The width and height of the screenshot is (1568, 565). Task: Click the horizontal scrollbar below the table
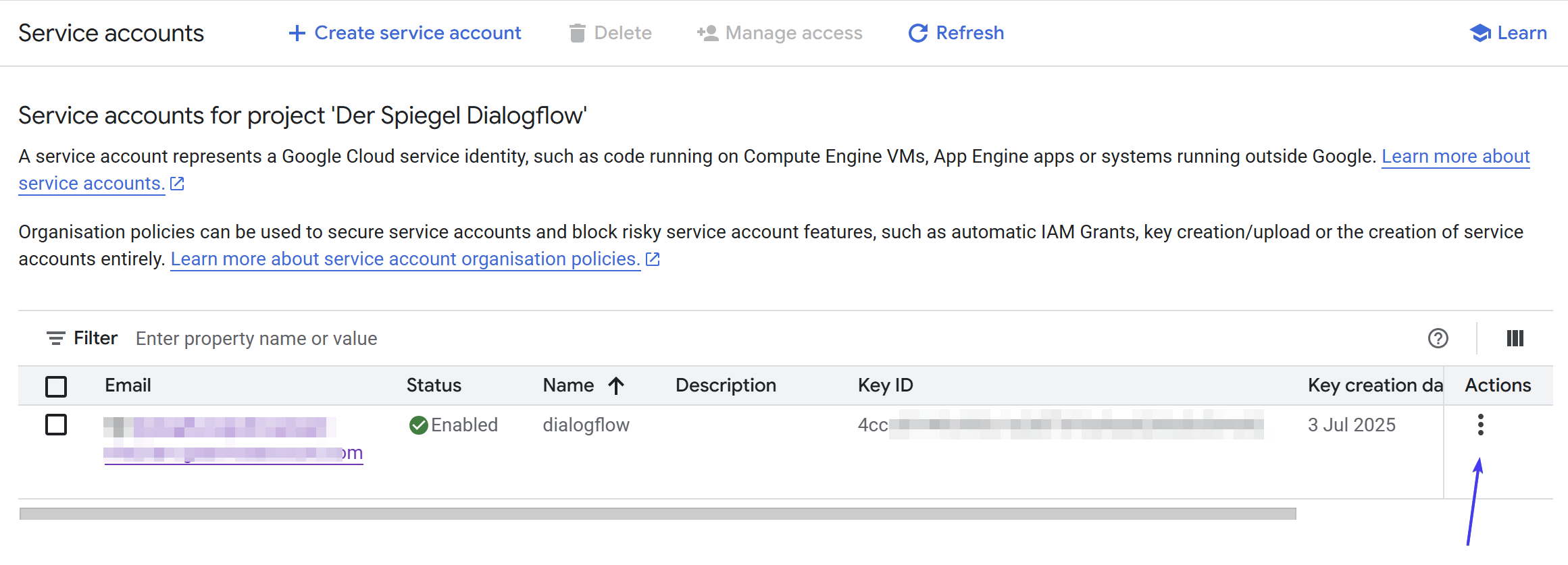point(657,514)
